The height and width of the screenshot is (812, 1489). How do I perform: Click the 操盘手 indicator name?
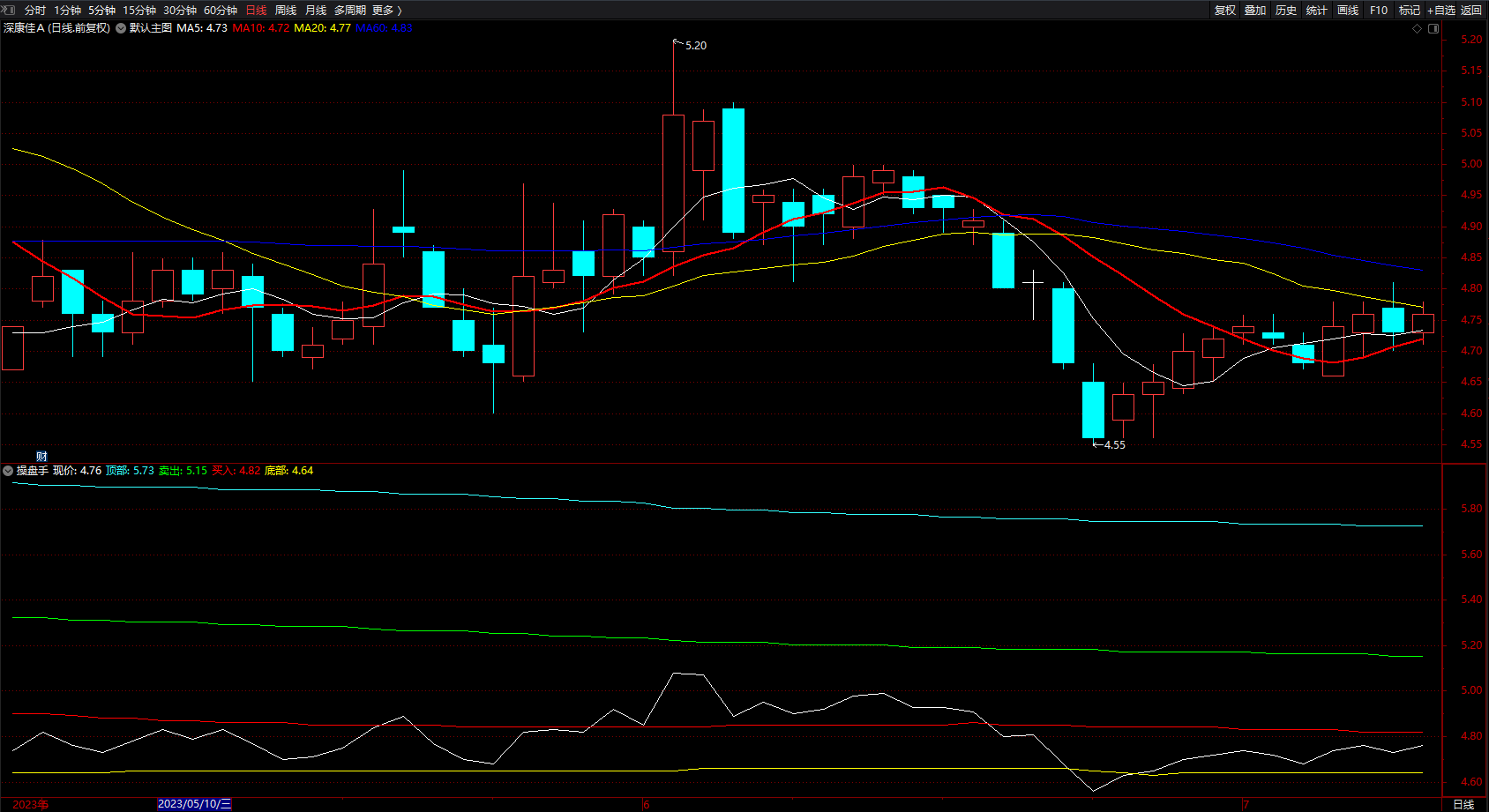[x=33, y=471]
